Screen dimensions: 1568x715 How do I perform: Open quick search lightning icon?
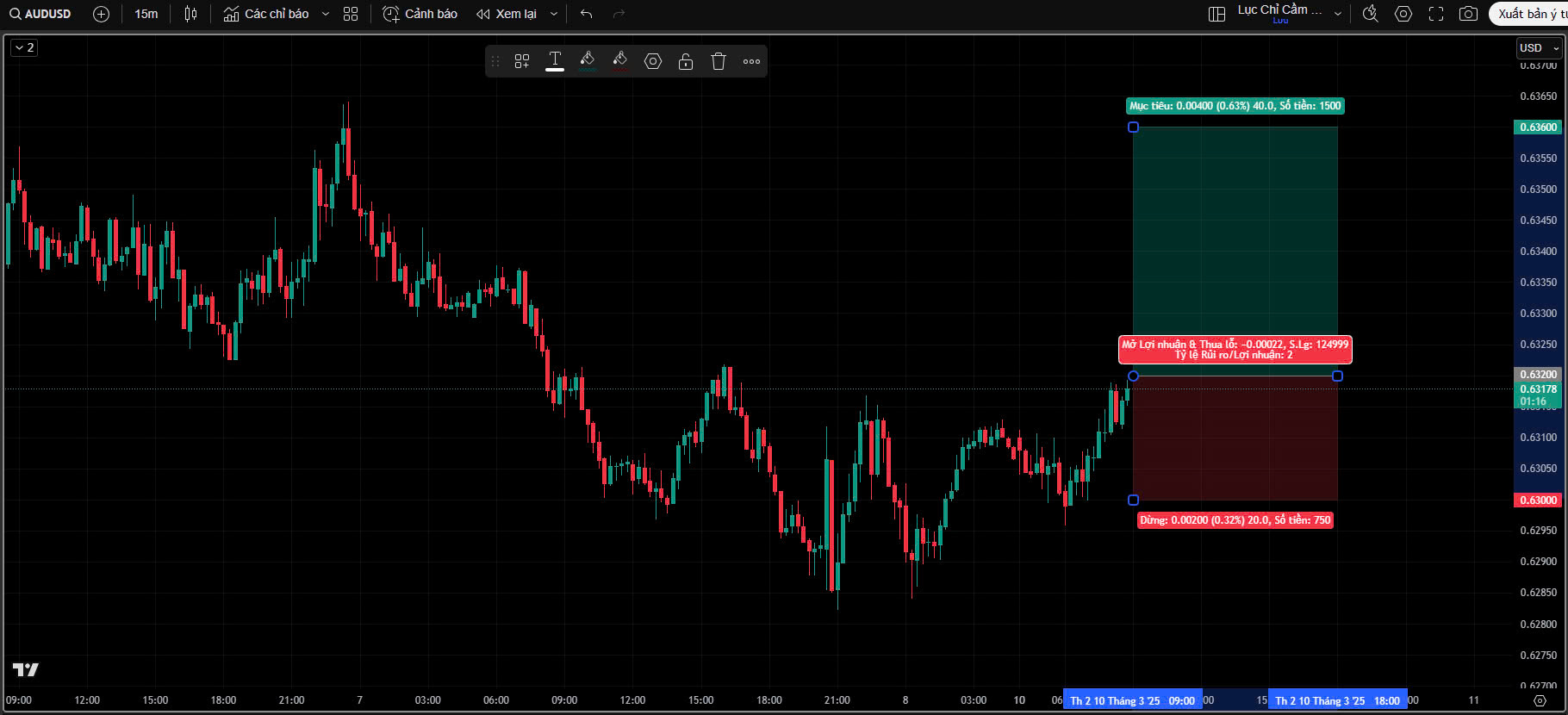point(1370,14)
